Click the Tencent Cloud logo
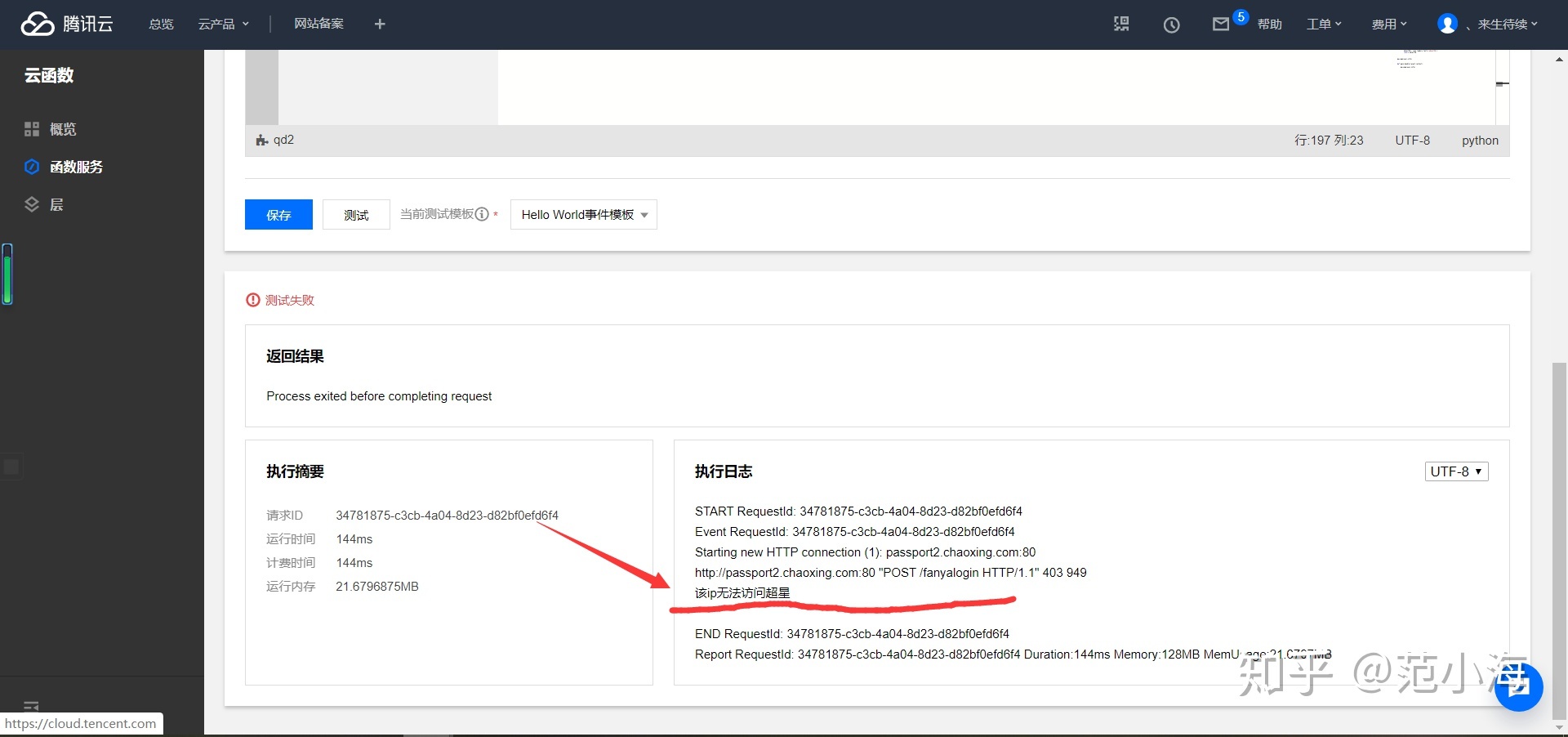The image size is (1568, 737). [67, 24]
